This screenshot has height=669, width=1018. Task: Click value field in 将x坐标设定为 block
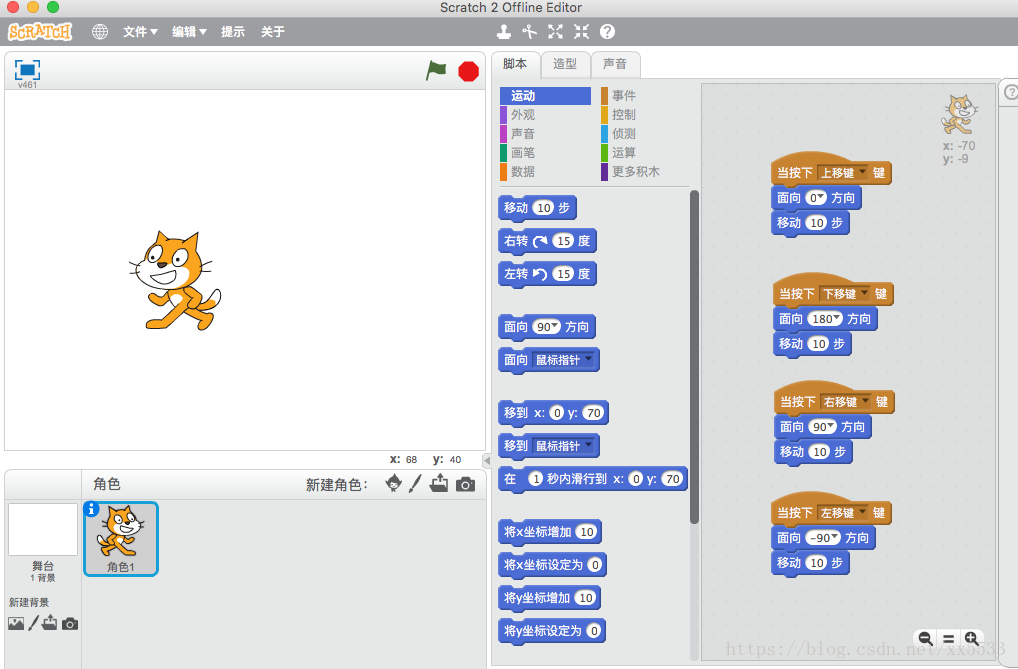click(x=595, y=564)
